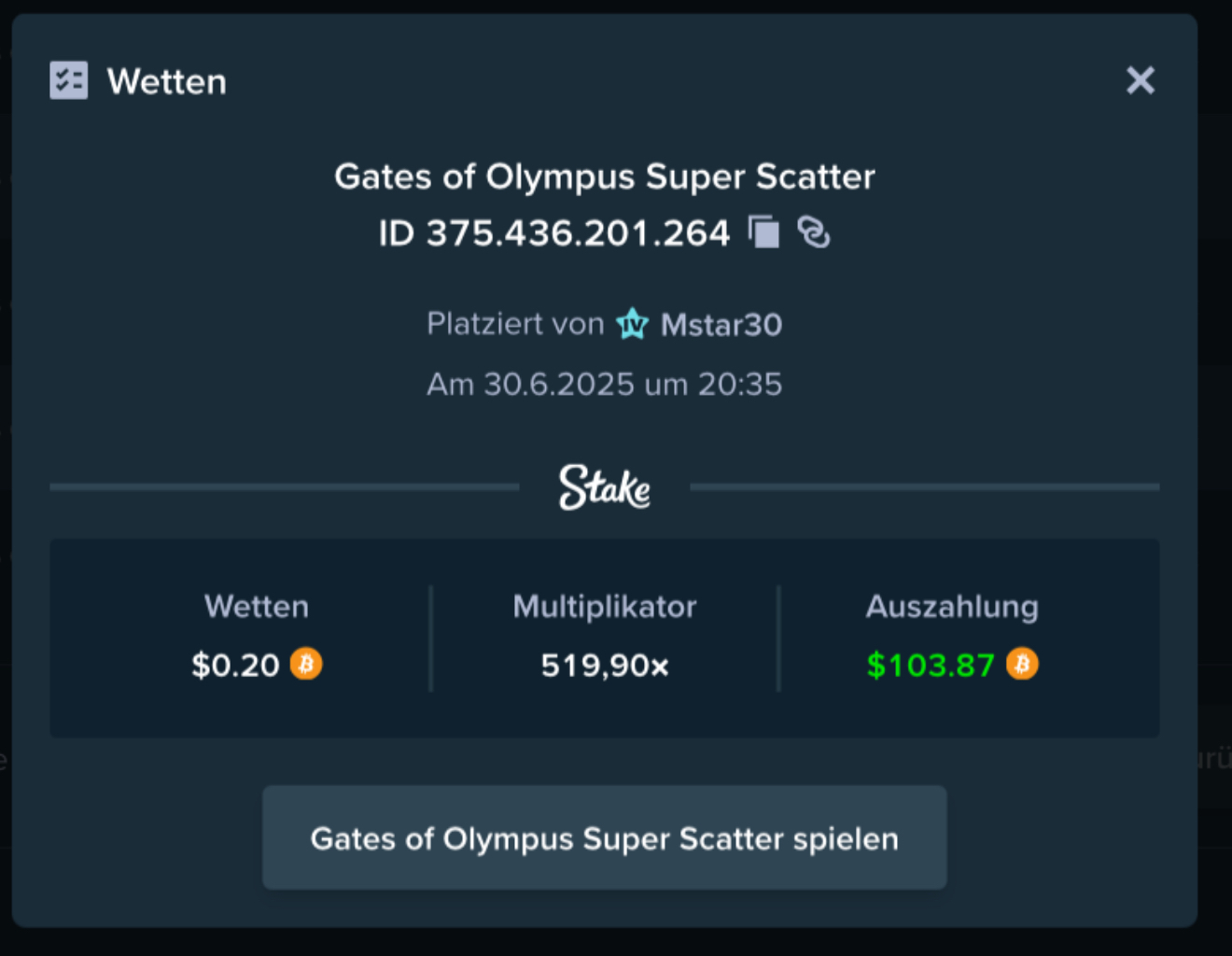Click the $0.20 bet amount
This screenshot has width=1232, height=956.
[235, 665]
